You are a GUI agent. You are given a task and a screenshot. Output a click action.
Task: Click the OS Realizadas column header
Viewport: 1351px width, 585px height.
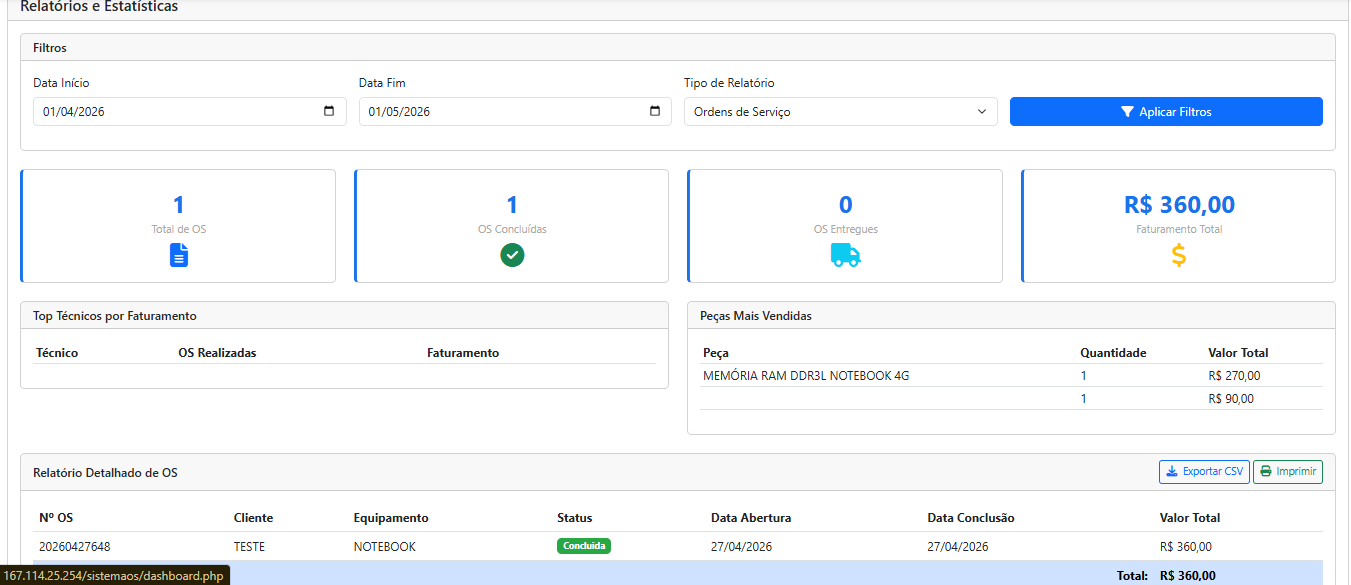[x=217, y=353]
